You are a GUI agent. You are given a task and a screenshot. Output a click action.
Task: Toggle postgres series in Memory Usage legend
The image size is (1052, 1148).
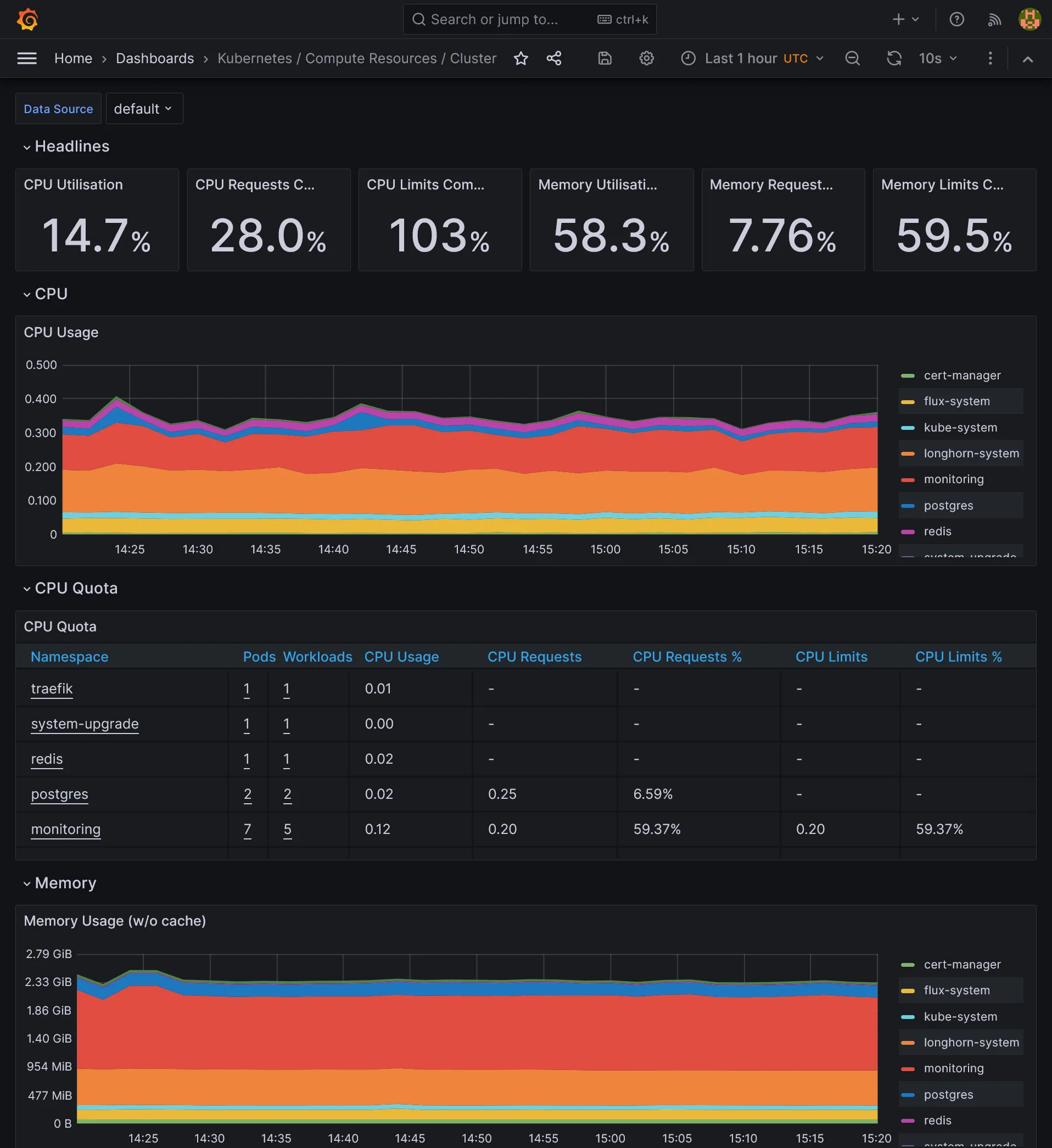tap(948, 1094)
